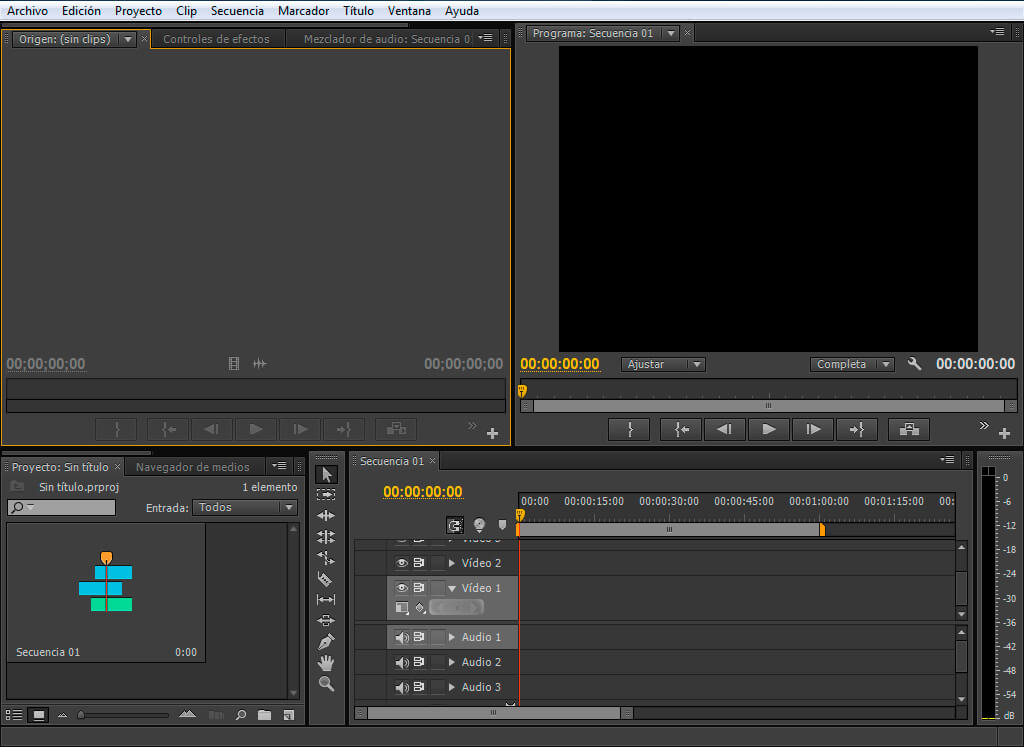Image resolution: width=1024 pixels, height=747 pixels.
Task: Toggle Vídeo 1 track visibility eye
Action: [x=402, y=588]
